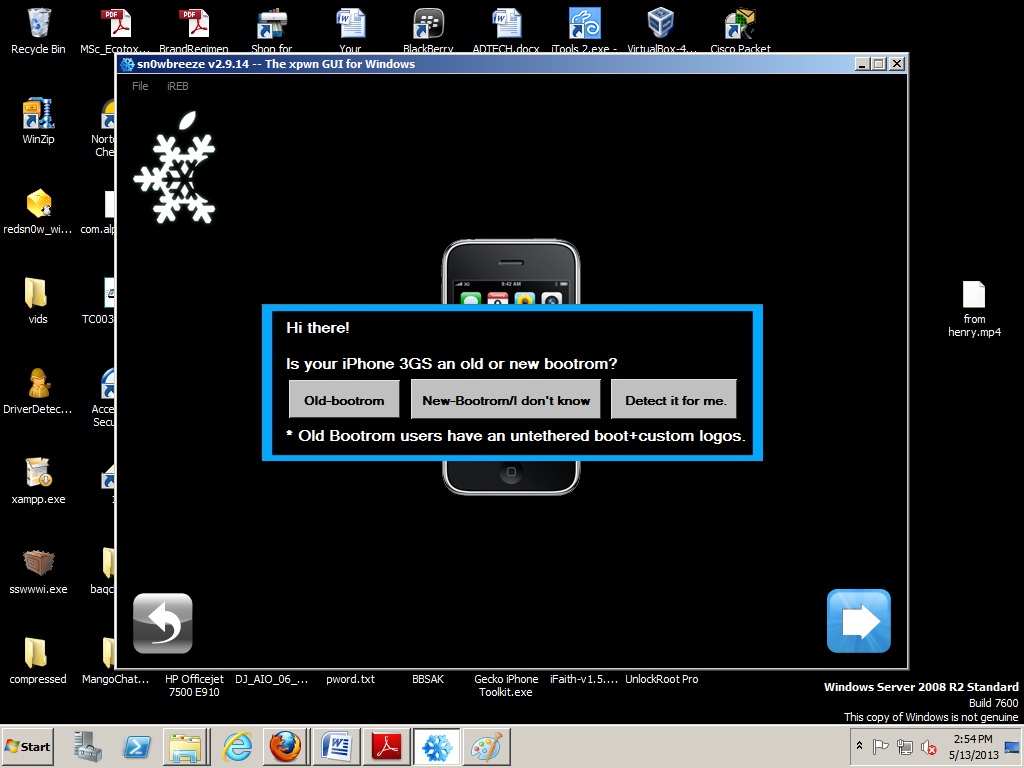Switch to Adobe Reader in taskbar
Viewport: 1024px width, 768px height.
point(387,746)
